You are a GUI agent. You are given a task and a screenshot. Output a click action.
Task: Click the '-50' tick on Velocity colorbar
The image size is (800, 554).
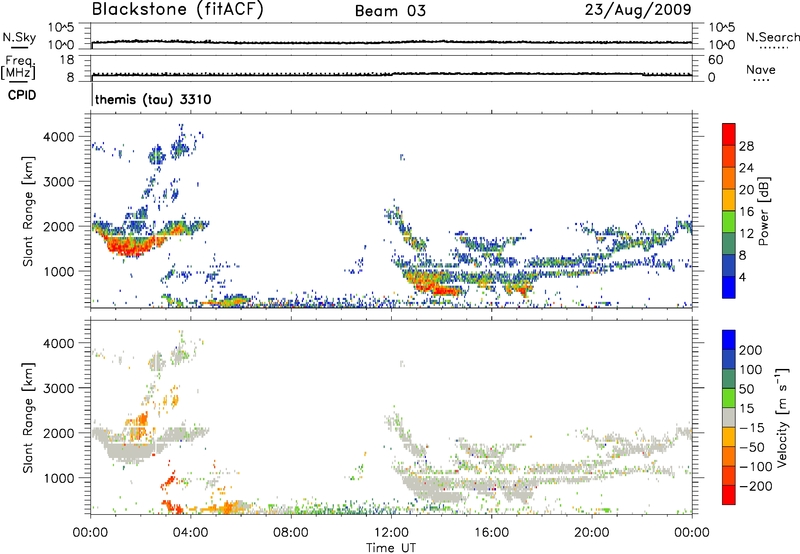tap(752, 447)
